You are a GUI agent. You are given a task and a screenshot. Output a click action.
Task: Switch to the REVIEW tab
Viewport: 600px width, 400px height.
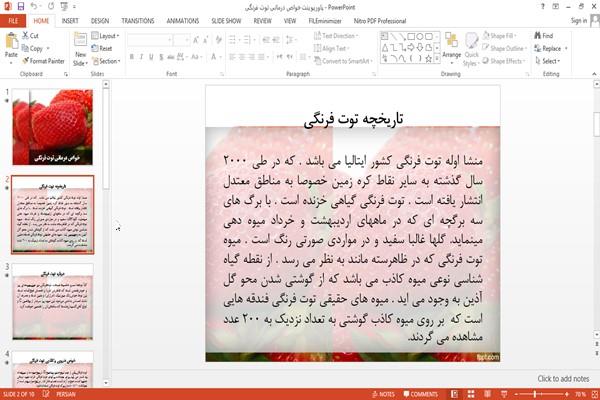(262, 21)
